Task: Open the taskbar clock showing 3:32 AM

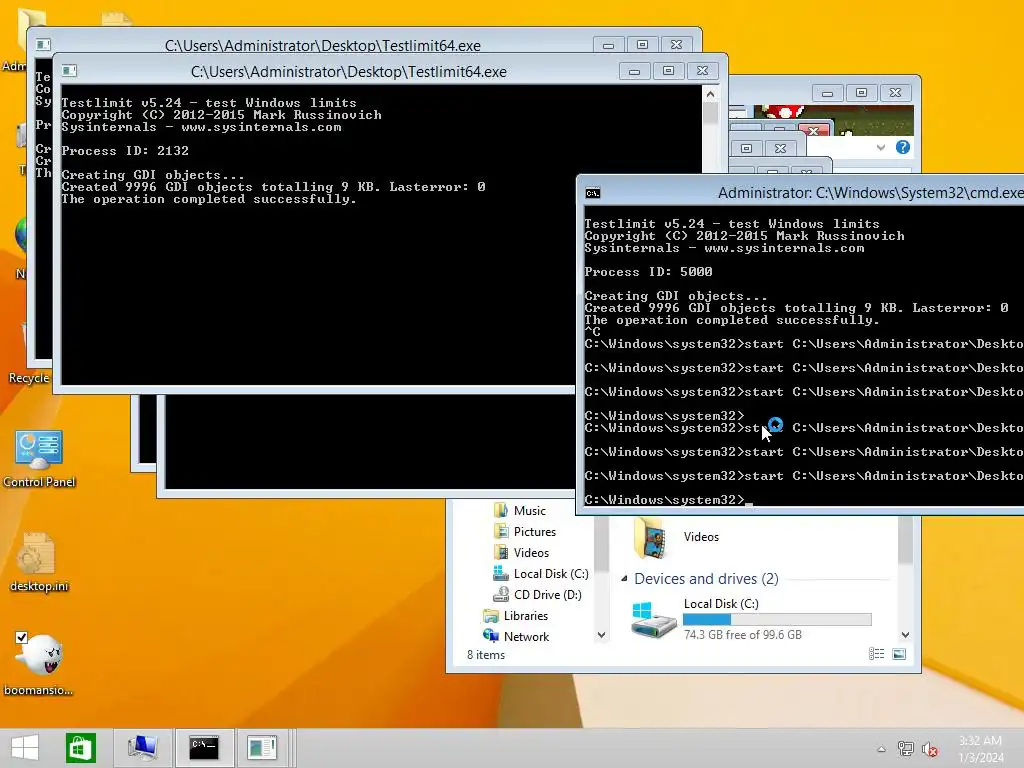Action: [x=981, y=749]
